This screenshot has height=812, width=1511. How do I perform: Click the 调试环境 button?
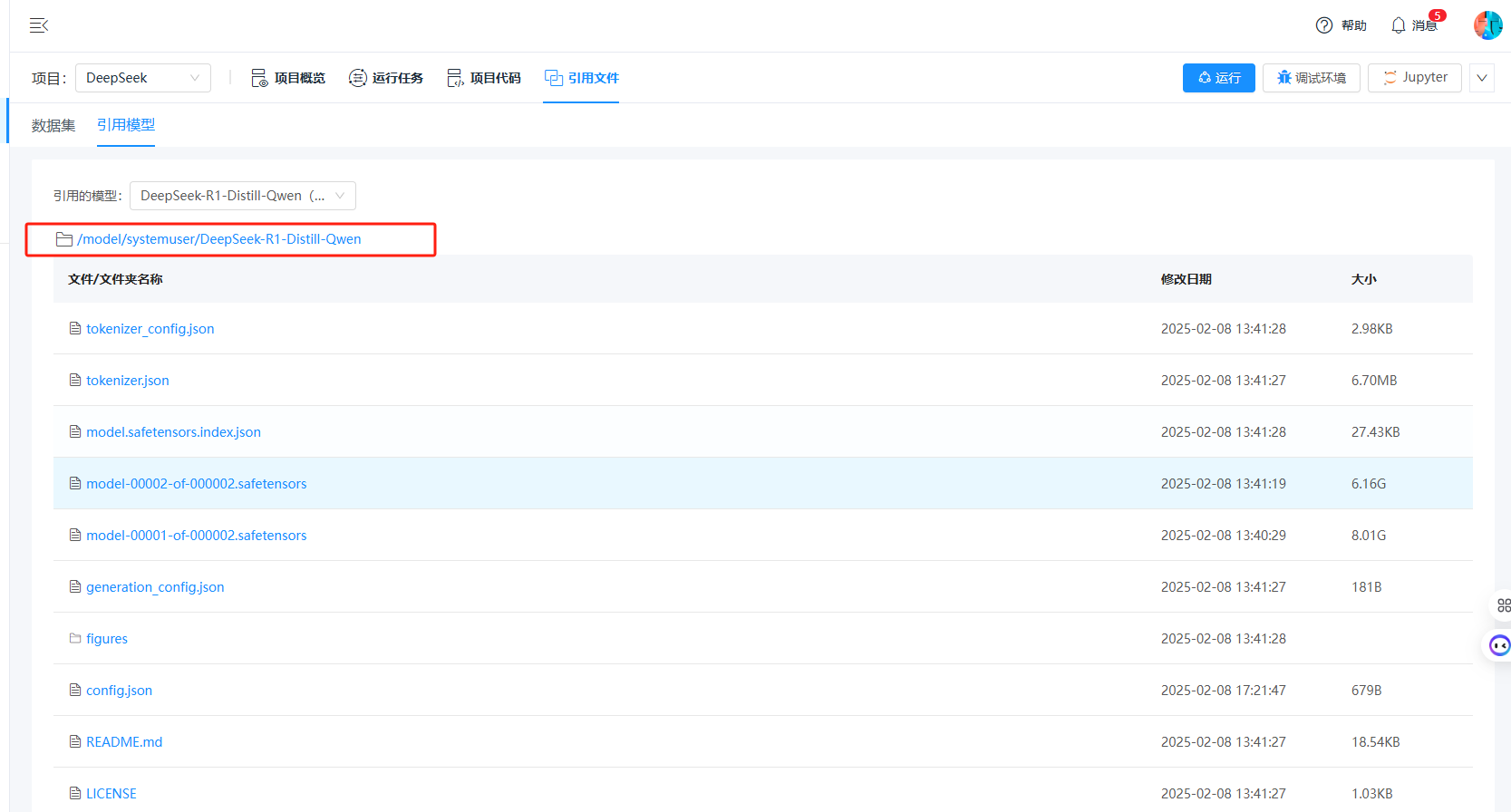point(1312,78)
